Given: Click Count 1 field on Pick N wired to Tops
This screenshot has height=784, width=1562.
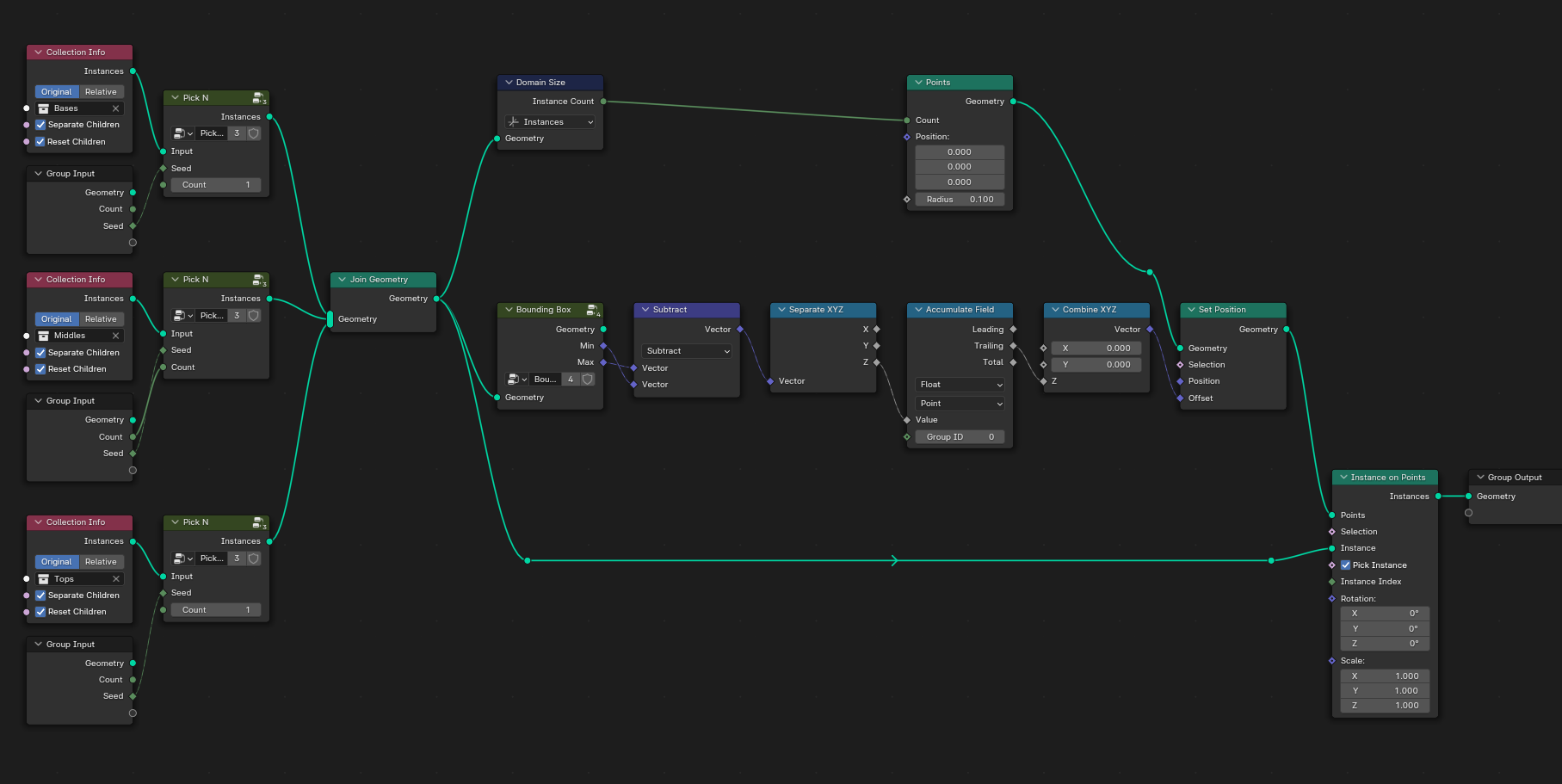Looking at the screenshot, I should [216, 610].
